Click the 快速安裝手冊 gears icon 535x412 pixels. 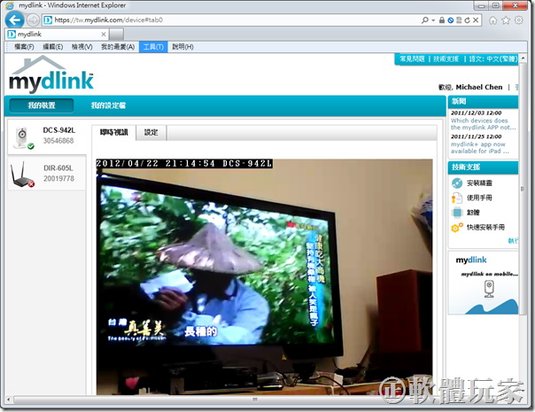457,227
